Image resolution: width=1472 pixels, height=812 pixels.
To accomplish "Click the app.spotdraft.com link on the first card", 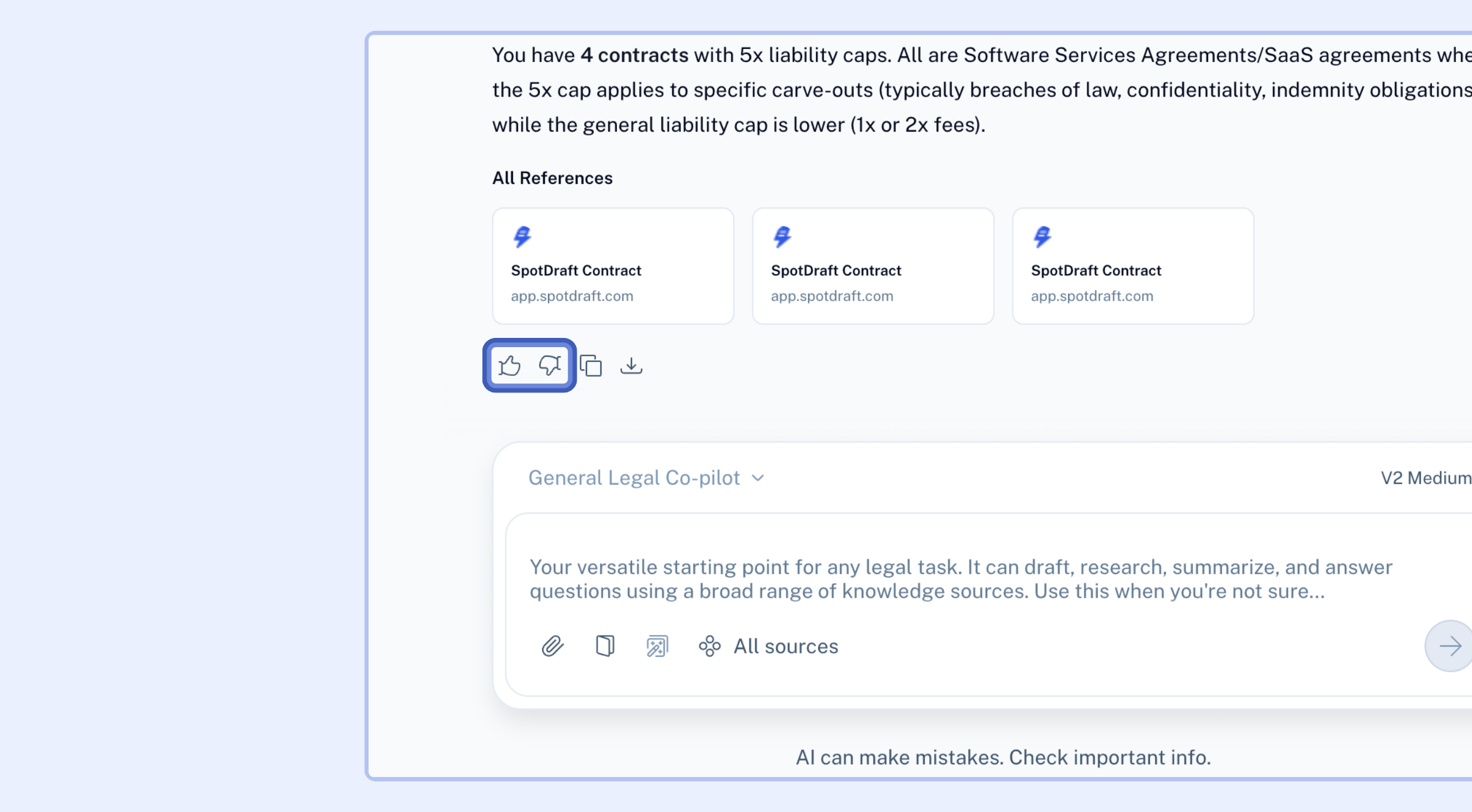I will click(x=572, y=296).
